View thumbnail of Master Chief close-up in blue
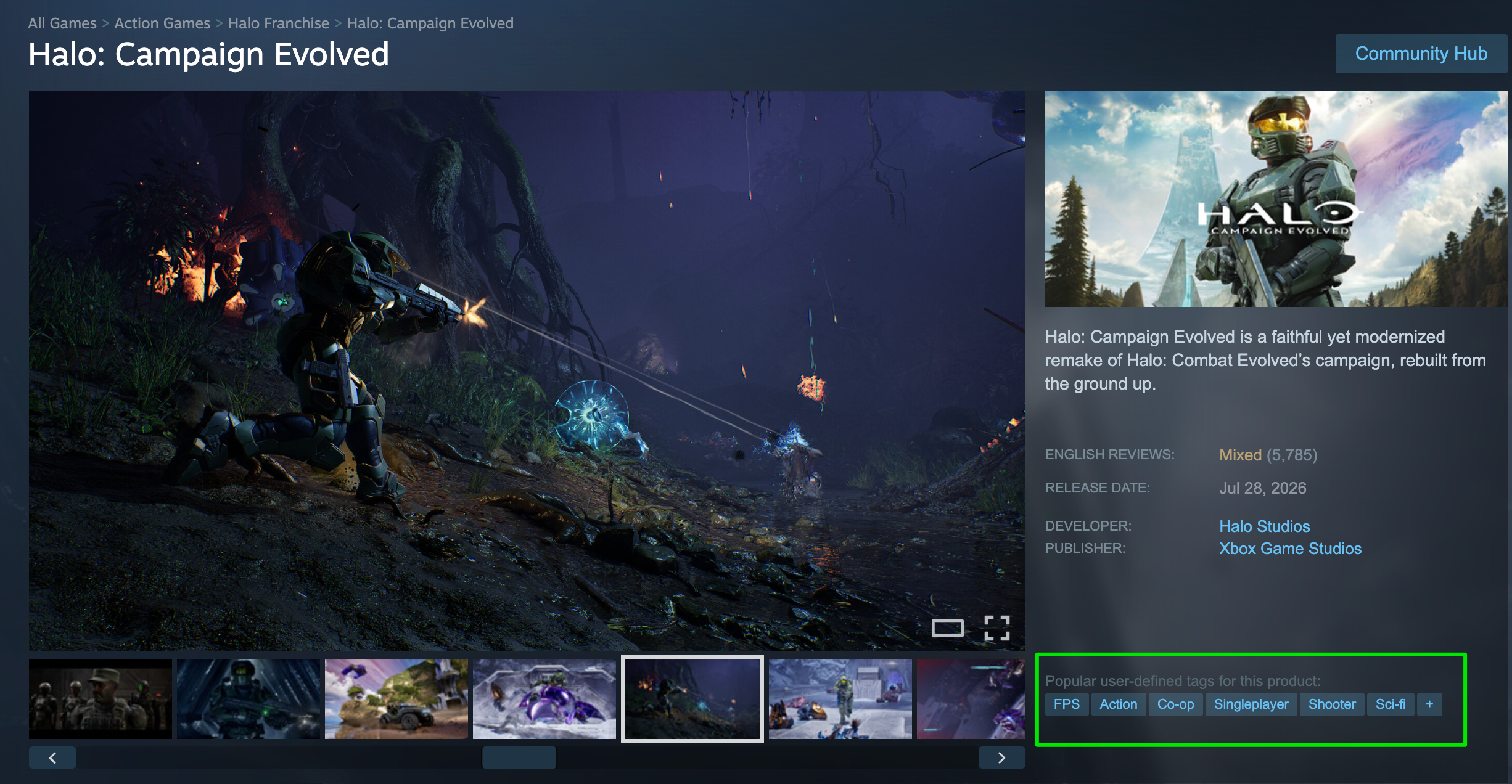The width and height of the screenshot is (1512, 784). (249, 699)
